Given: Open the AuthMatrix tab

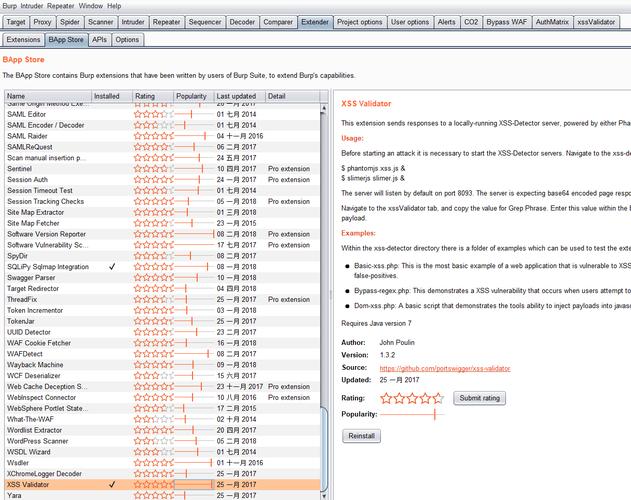Looking at the screenshot, I should point(552,22).
